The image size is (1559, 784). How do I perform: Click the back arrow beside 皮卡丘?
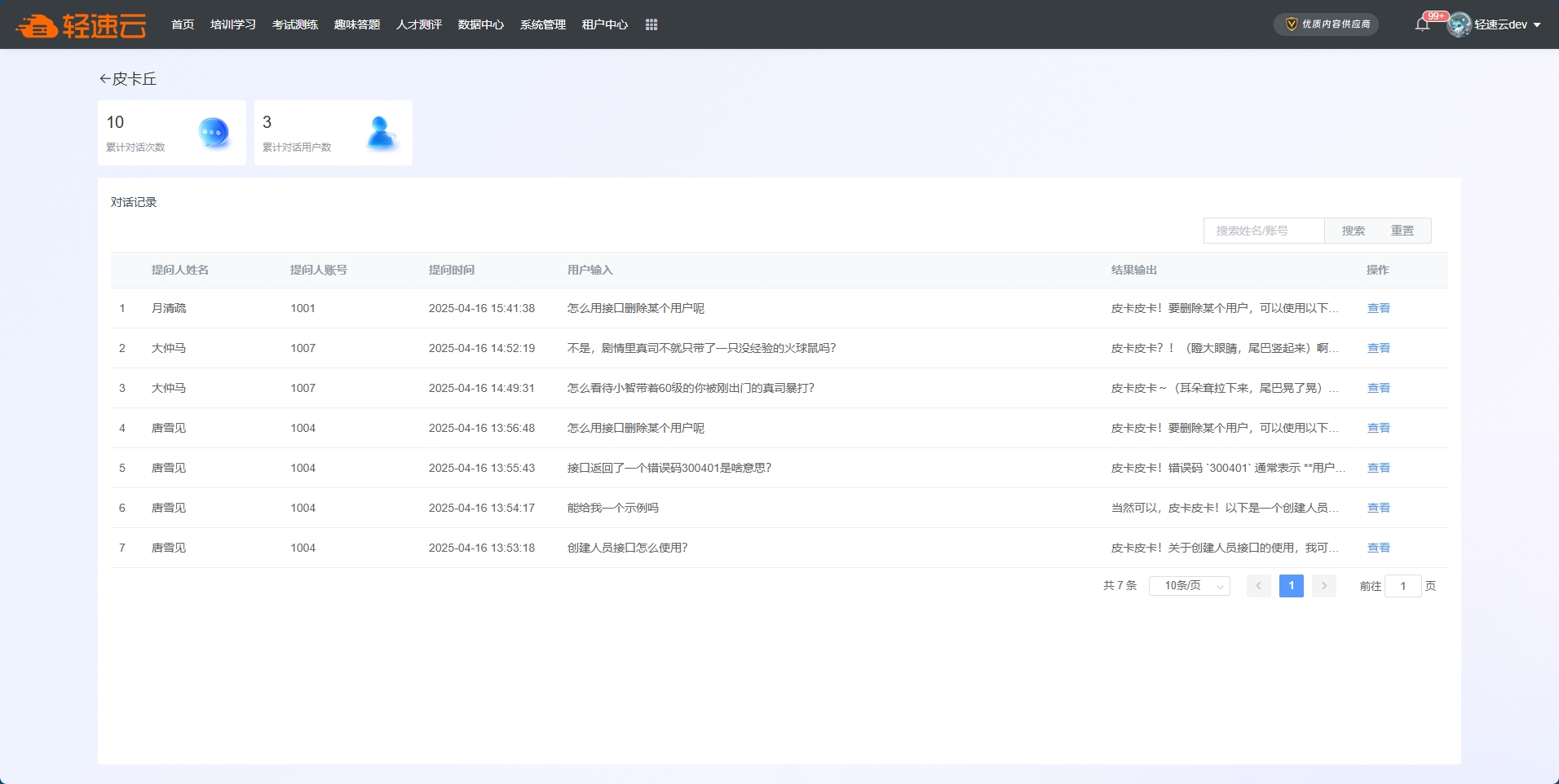(104, 79)
